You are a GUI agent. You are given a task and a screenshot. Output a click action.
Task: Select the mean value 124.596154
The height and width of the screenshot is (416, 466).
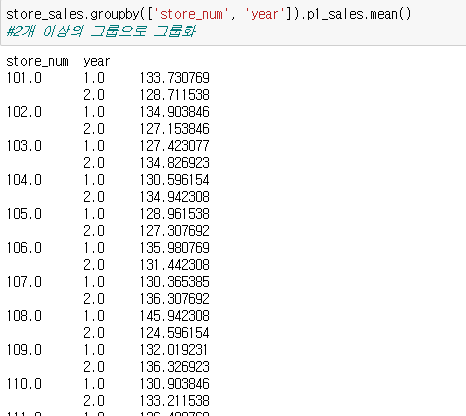[174, 333]
